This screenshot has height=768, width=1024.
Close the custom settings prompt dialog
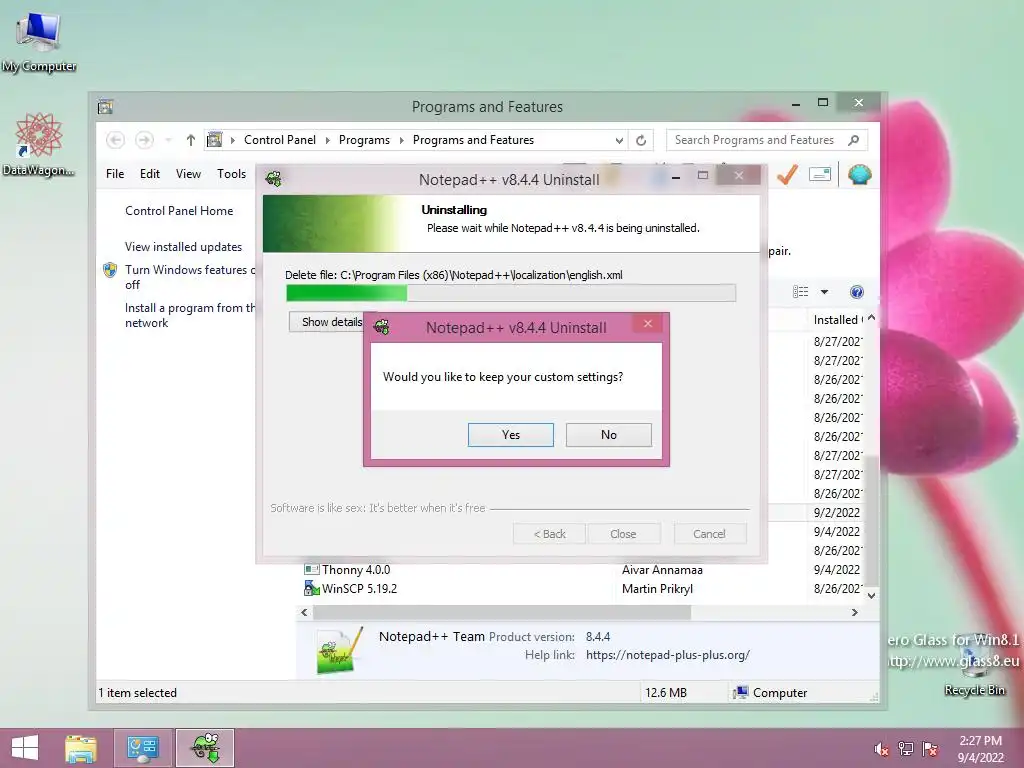pos(647,323)
